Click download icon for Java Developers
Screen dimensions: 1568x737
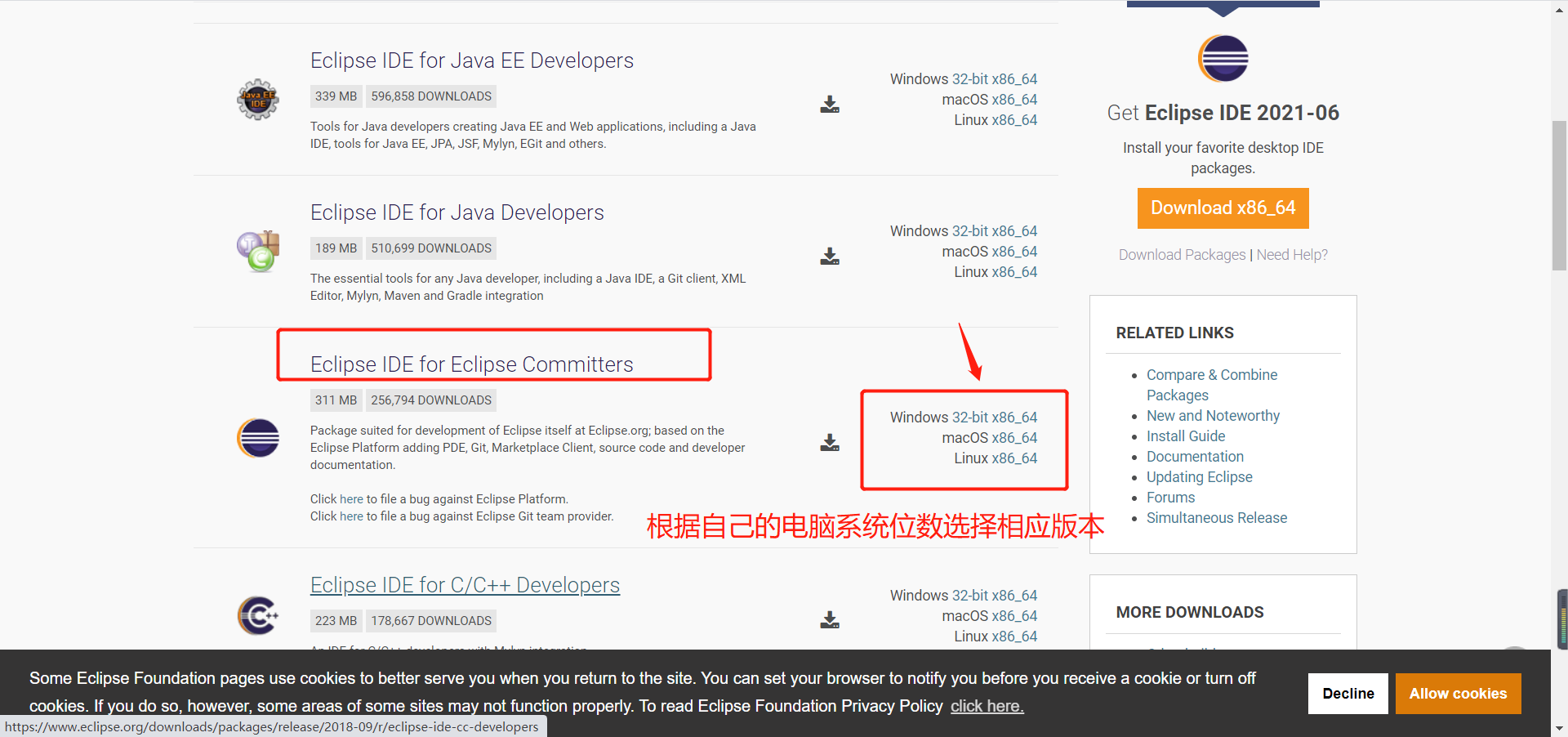click(830, 257)
